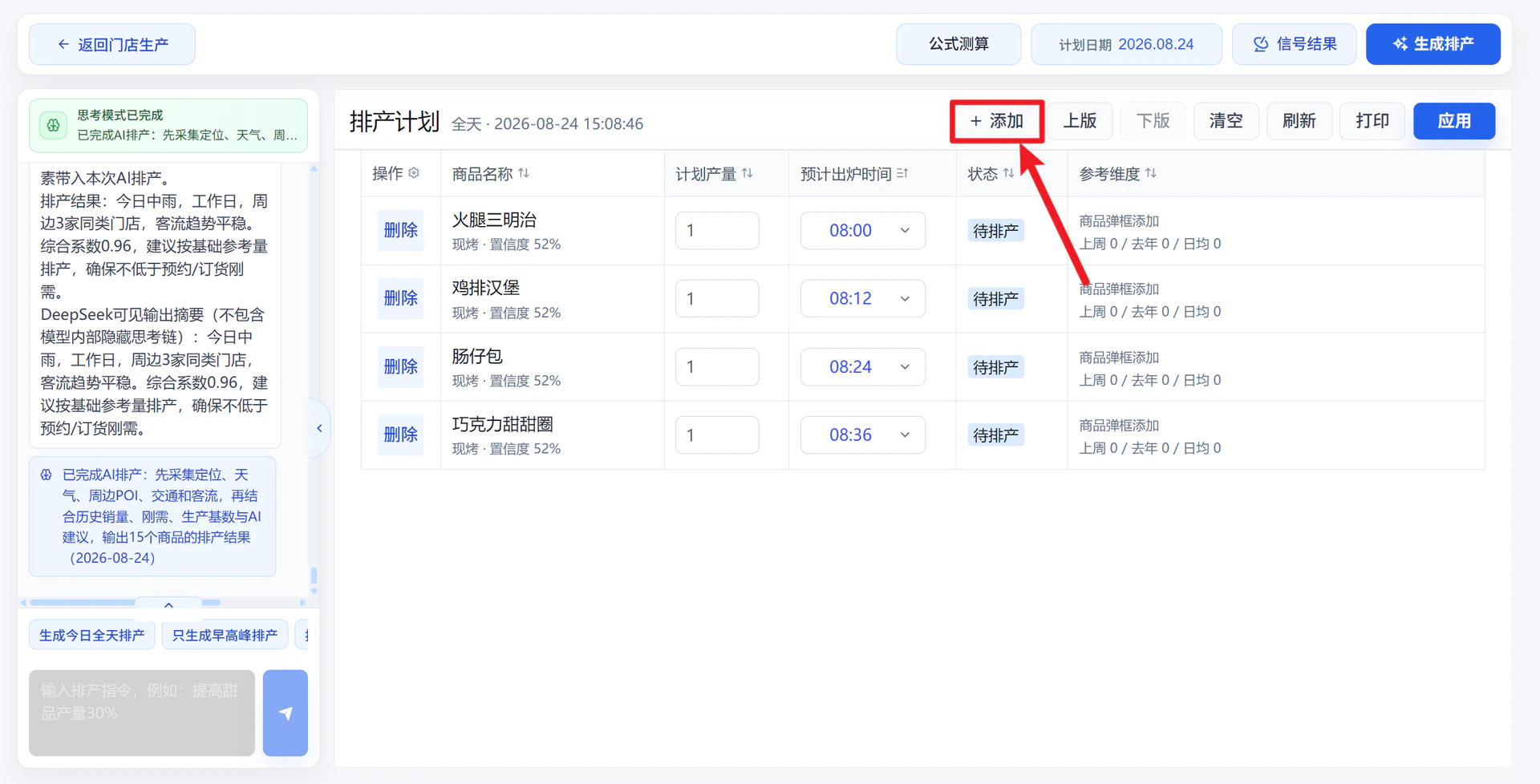This screenshot has height=784, width=1540.
Task: Click the 预计出炉时间 sort icon
Action: pyautogui.click(x=902, y=173)
